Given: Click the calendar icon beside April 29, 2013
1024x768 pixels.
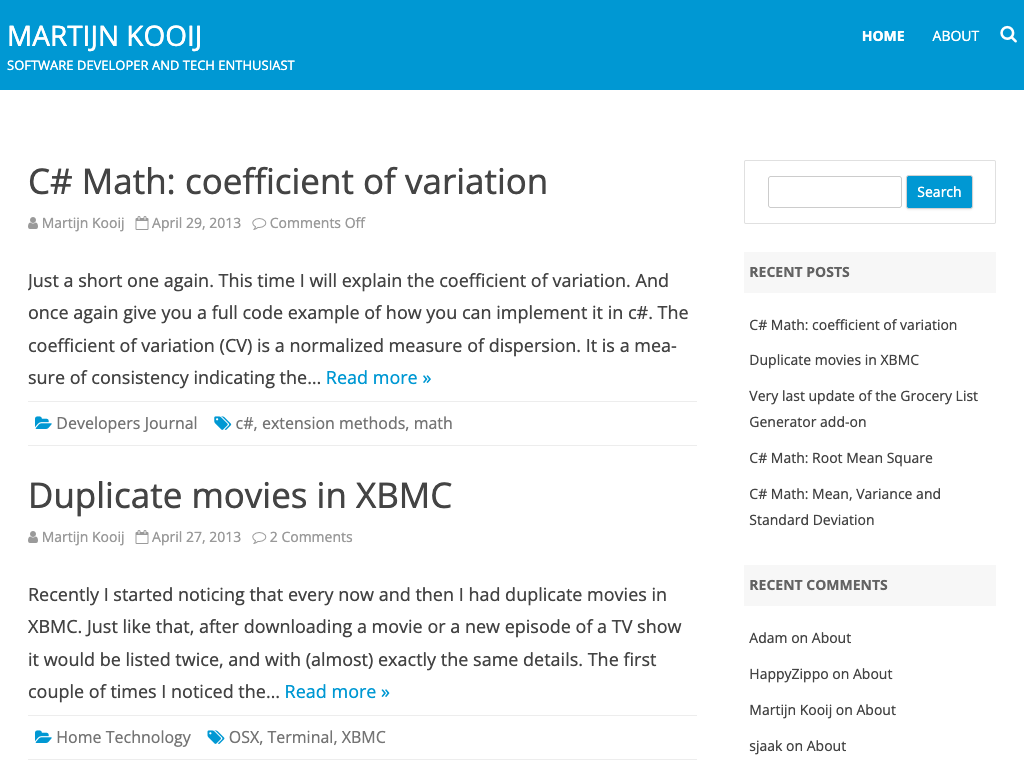Looking at the screenshot, I should tap(142, 223).
